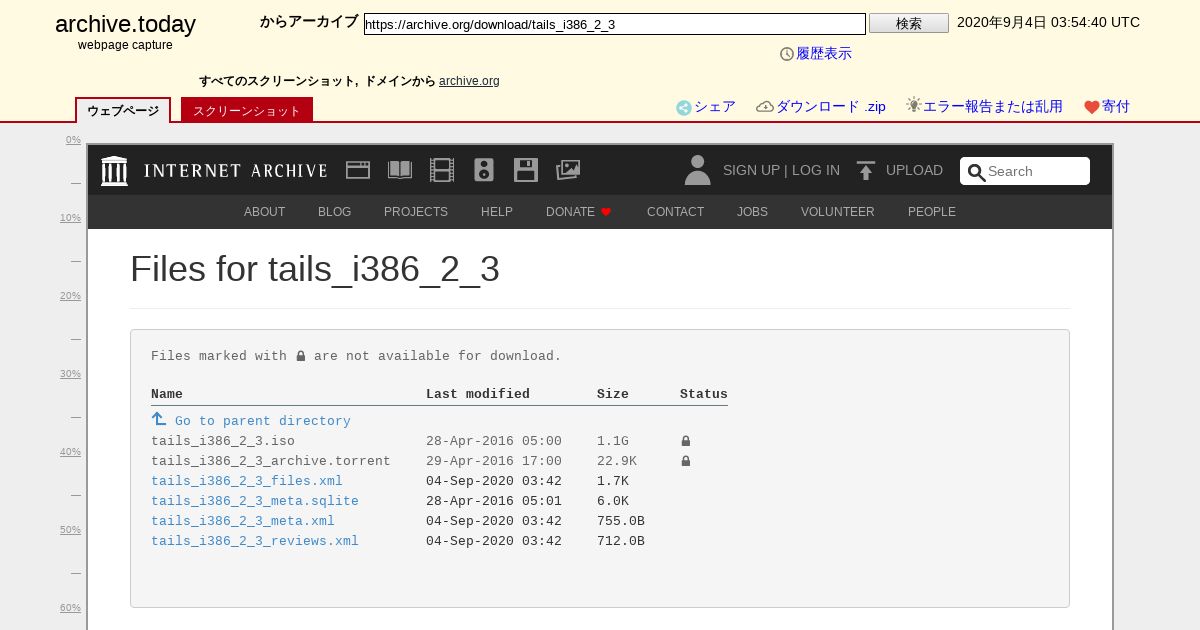Switch to the ウェブページ tab
This screenshot has height=630, width=1200.
(123, 110)
